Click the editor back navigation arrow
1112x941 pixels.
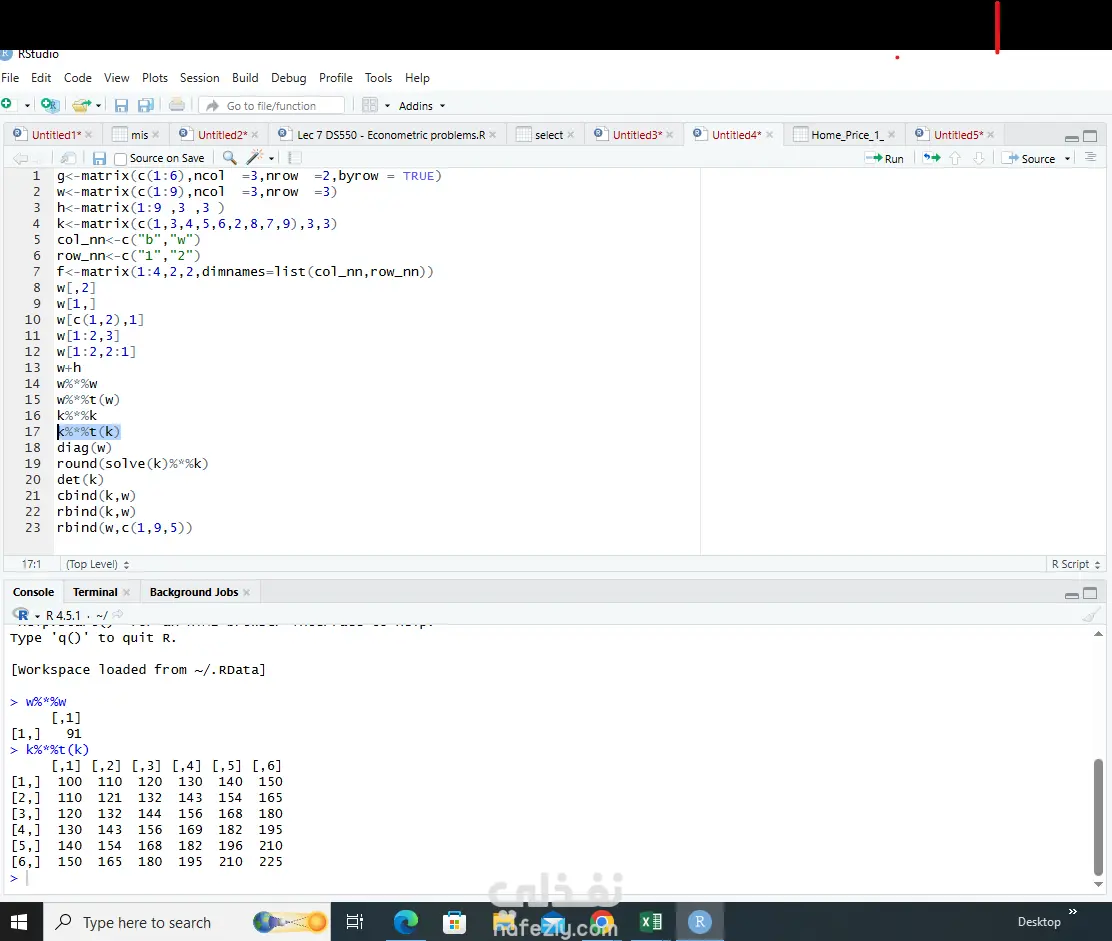[21, 158]
